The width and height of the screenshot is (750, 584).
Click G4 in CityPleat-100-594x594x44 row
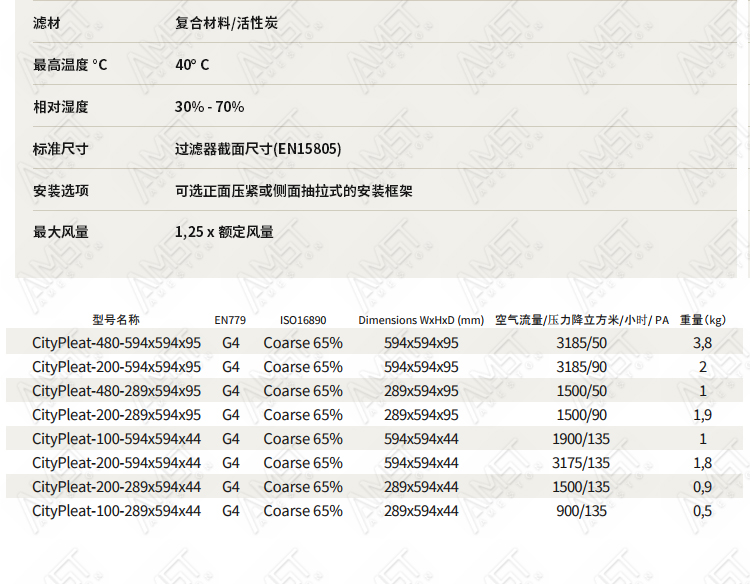(231, 439)
